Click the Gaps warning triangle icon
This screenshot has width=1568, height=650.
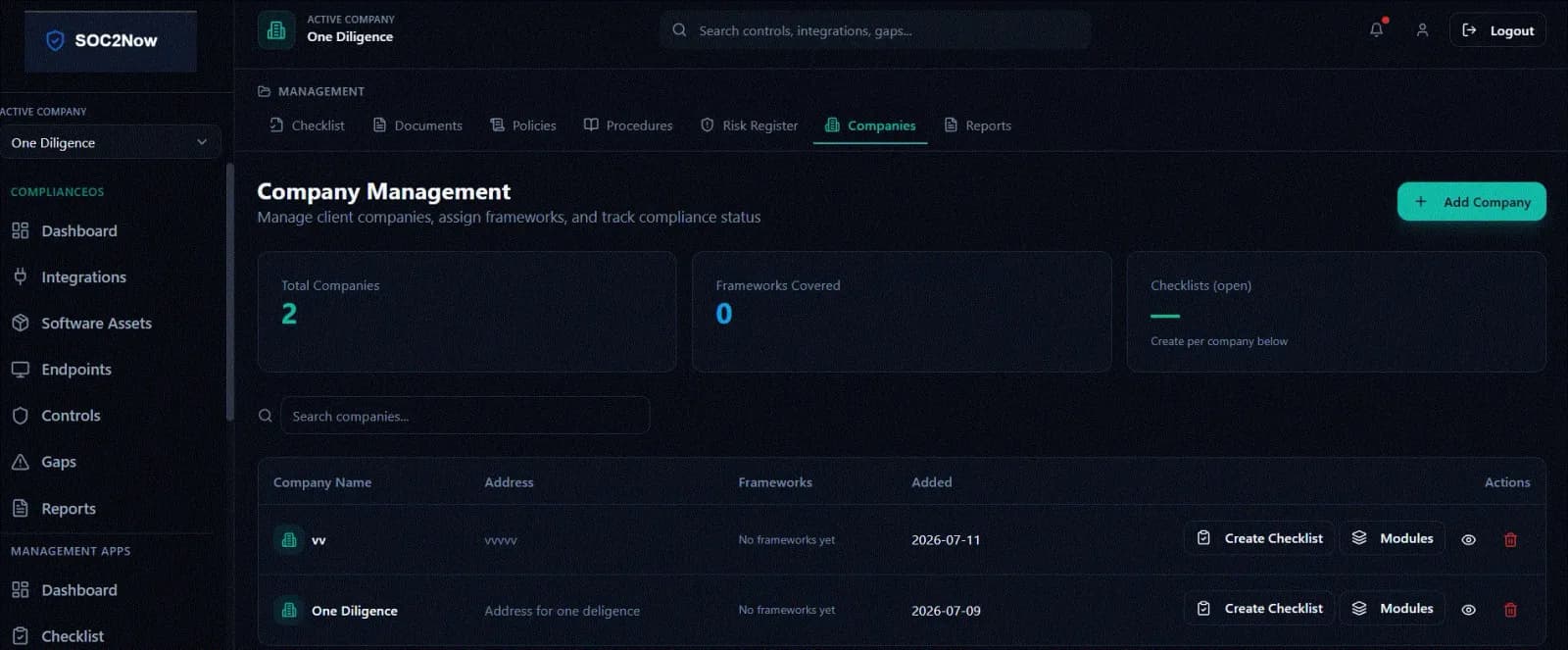pos(20,461)
